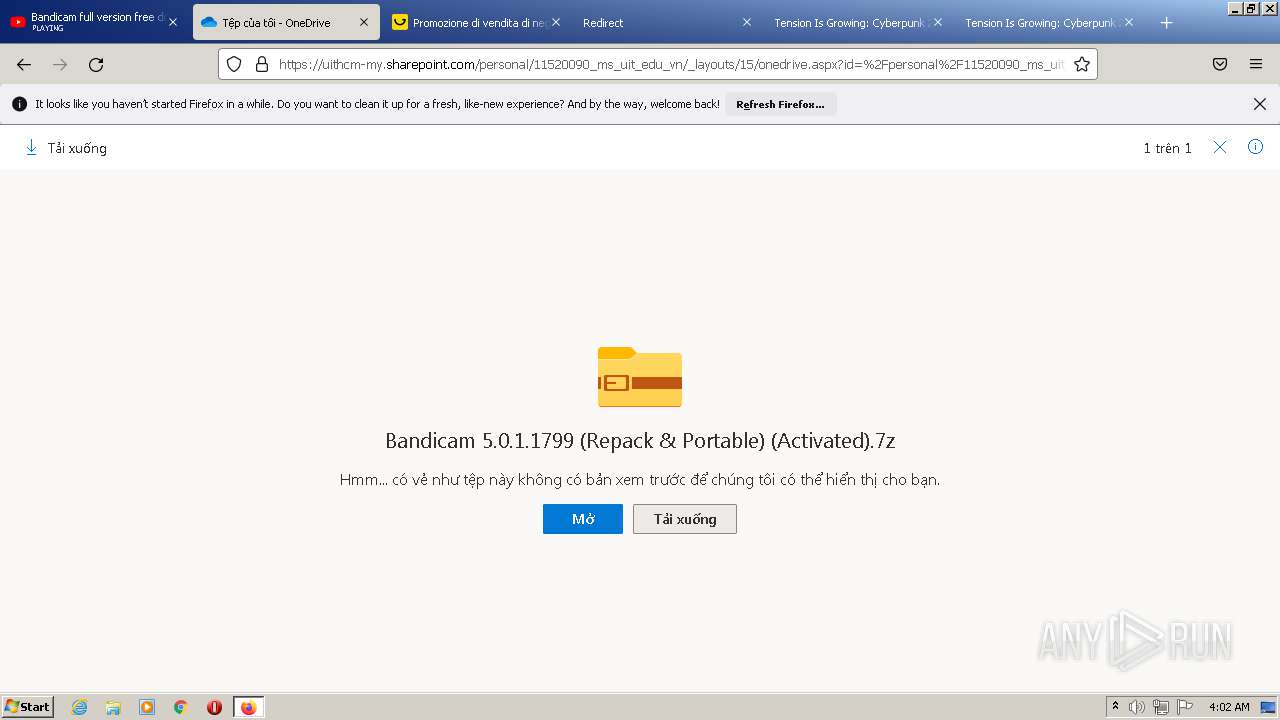Open the file details info icon
Image resolution: width=1280 pixels, height=720 pixels.
coord(1256,147)
